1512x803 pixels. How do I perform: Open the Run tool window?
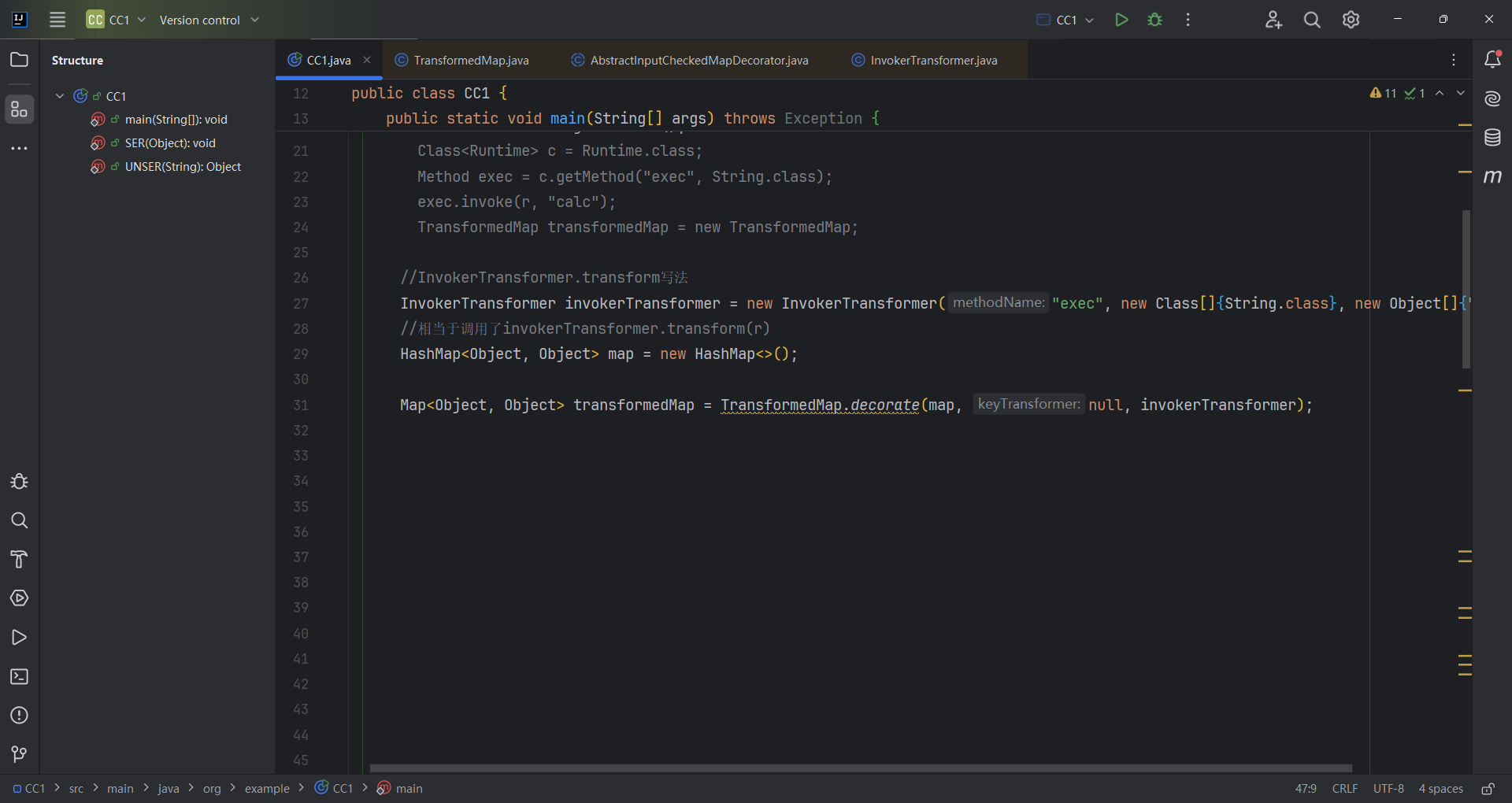[x=19, y=637]
